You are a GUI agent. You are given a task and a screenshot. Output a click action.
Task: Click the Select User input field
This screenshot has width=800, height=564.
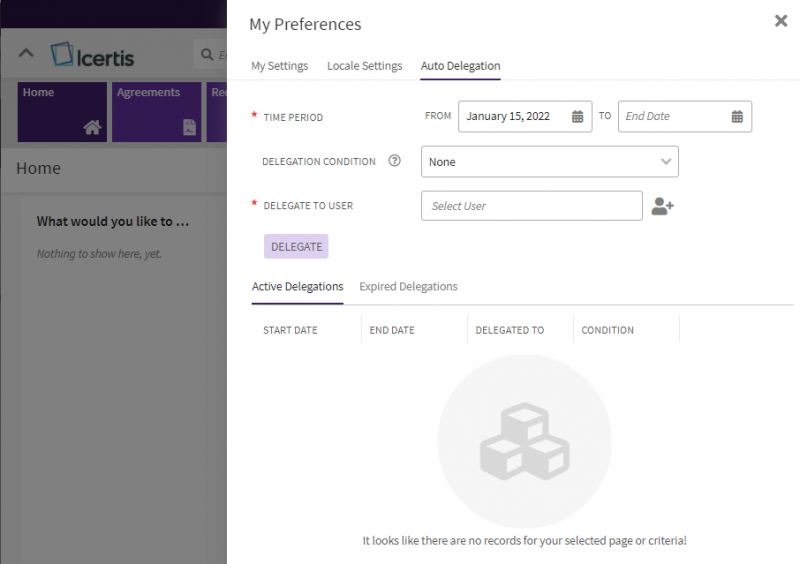532,206
